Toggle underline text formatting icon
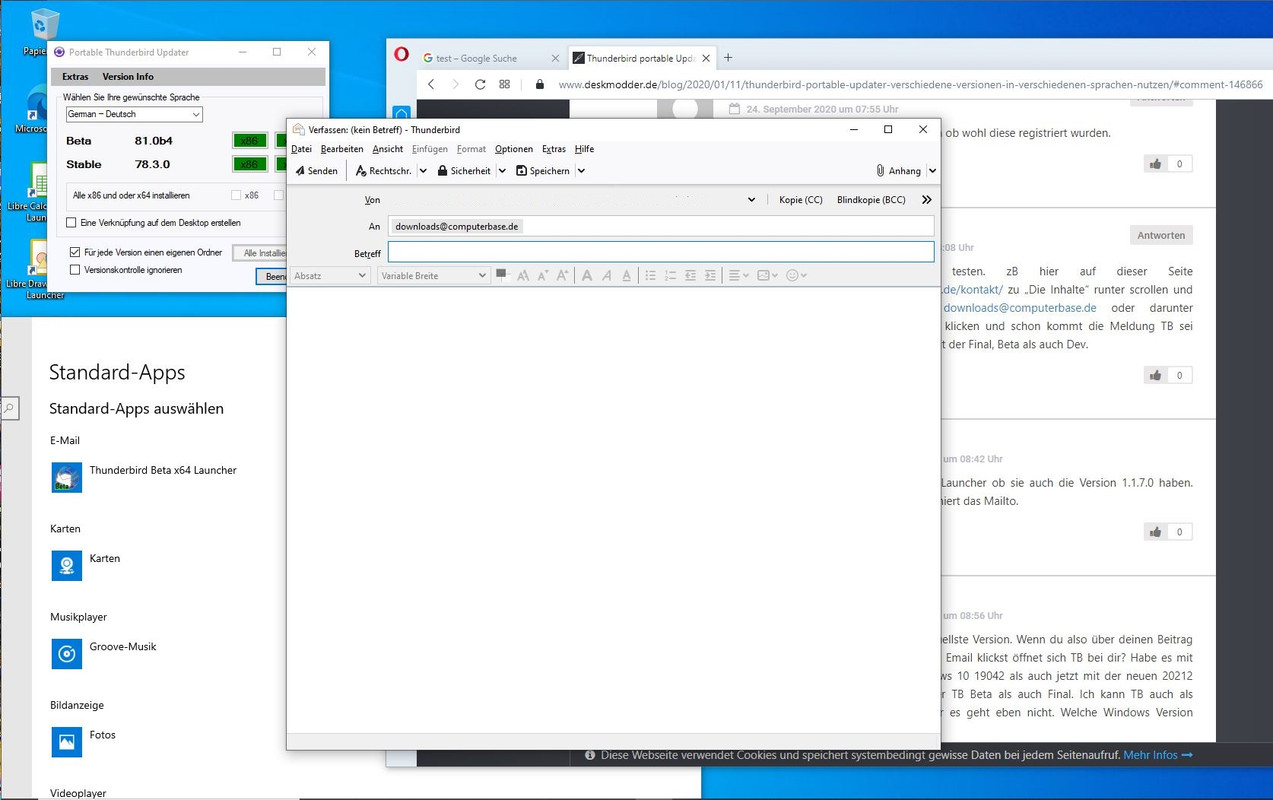This screenshot has width=1273, height=800. (x=627, y=276)
